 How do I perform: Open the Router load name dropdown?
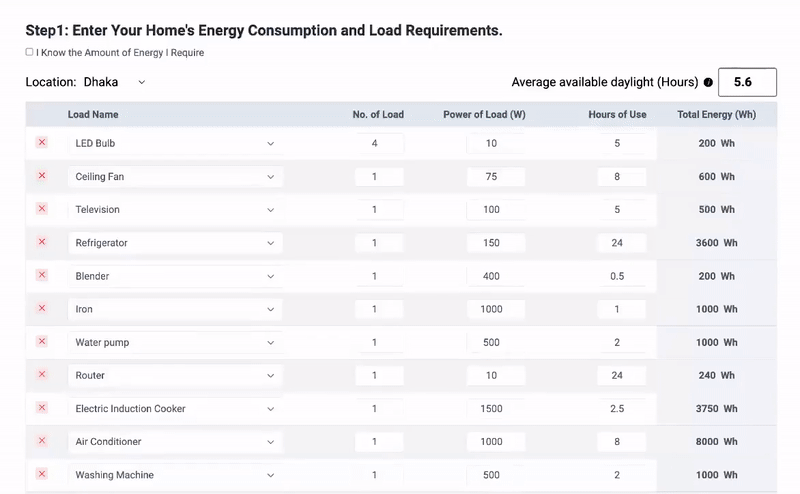(x=175, y=376)
